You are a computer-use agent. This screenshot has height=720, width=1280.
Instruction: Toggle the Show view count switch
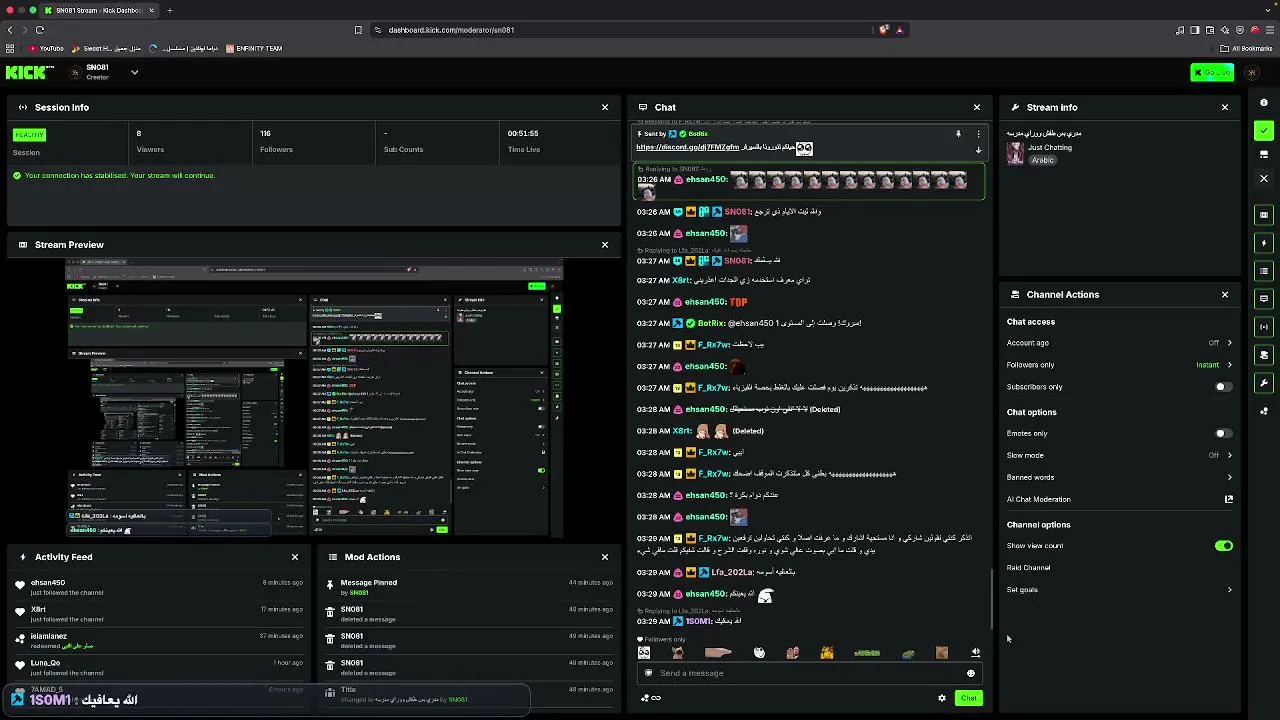(1223, 546)
